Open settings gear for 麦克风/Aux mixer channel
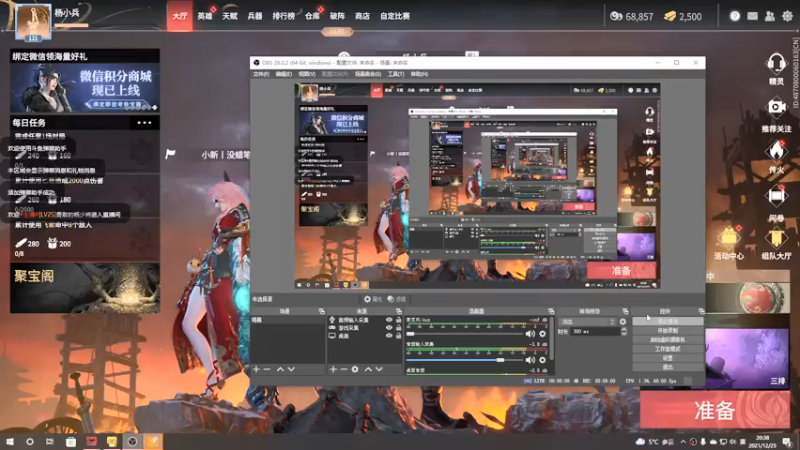 pyautogui.click(x=542, y=334)
